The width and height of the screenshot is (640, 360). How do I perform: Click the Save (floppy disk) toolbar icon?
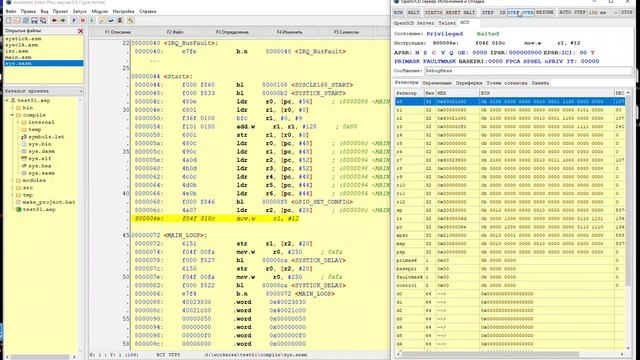(34, 20)
